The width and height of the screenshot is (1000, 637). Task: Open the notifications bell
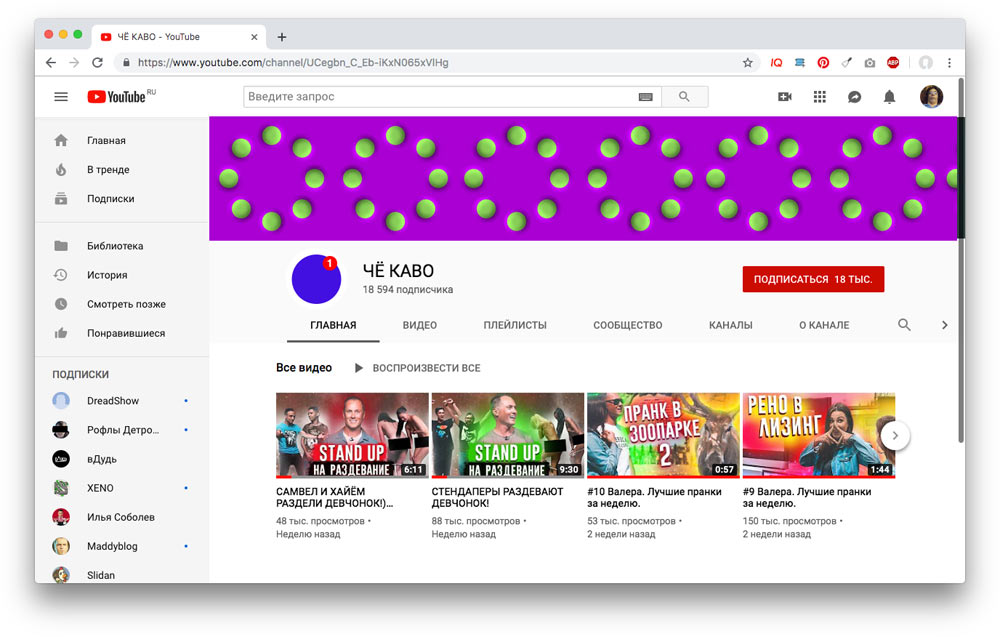click(x=889, y=97)
